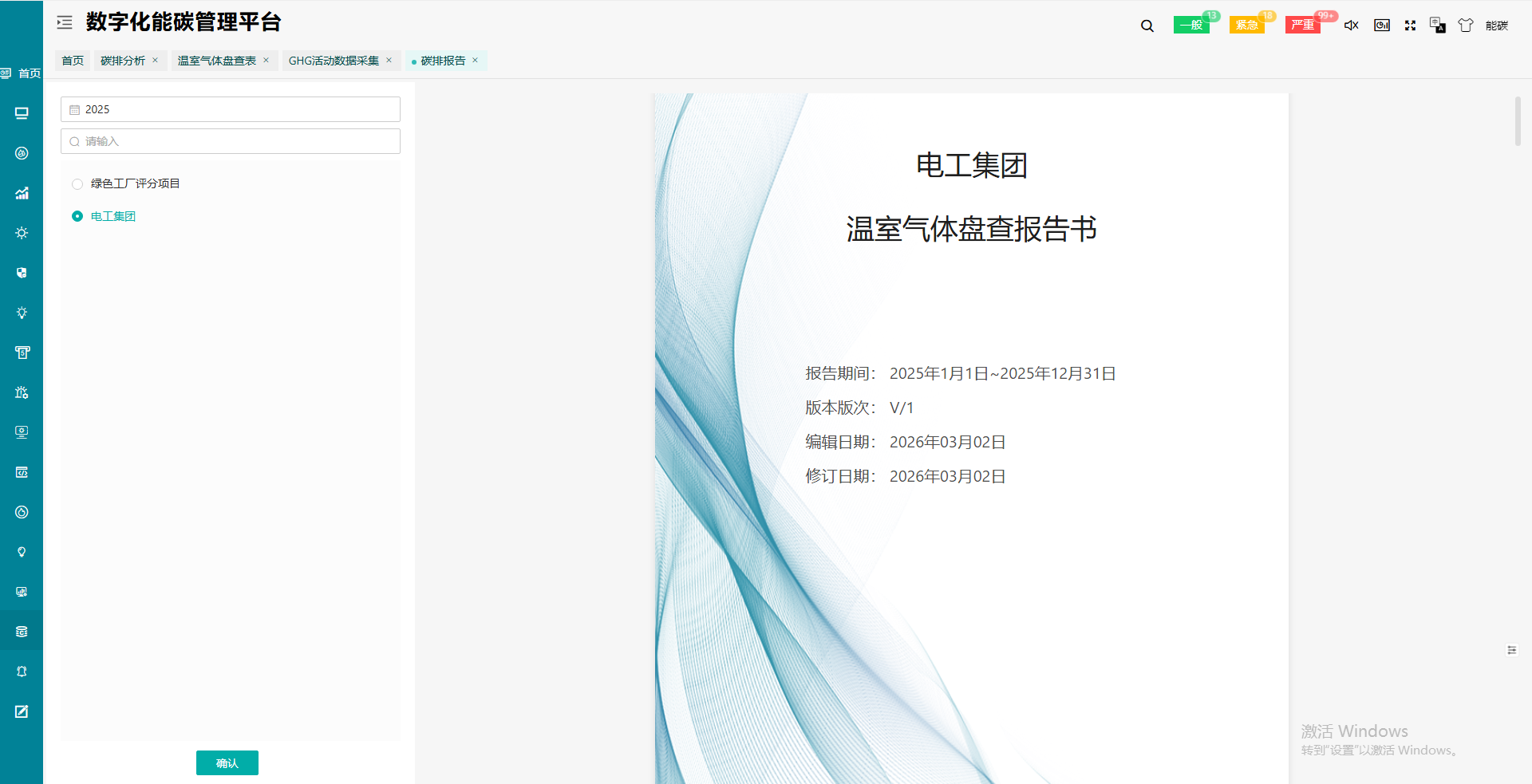1532x784 pixels.
Task: Click the alarm bell icon in sidebar
Action: tap(22, 672)
